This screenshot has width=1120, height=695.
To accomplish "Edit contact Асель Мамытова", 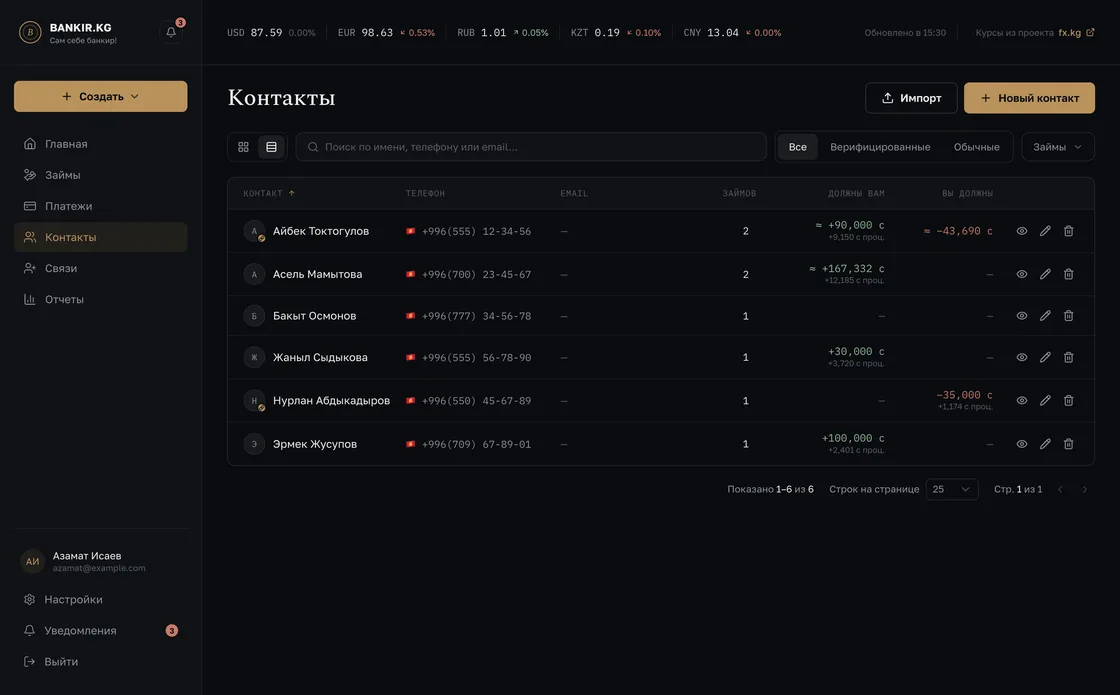I will 1045,274.
